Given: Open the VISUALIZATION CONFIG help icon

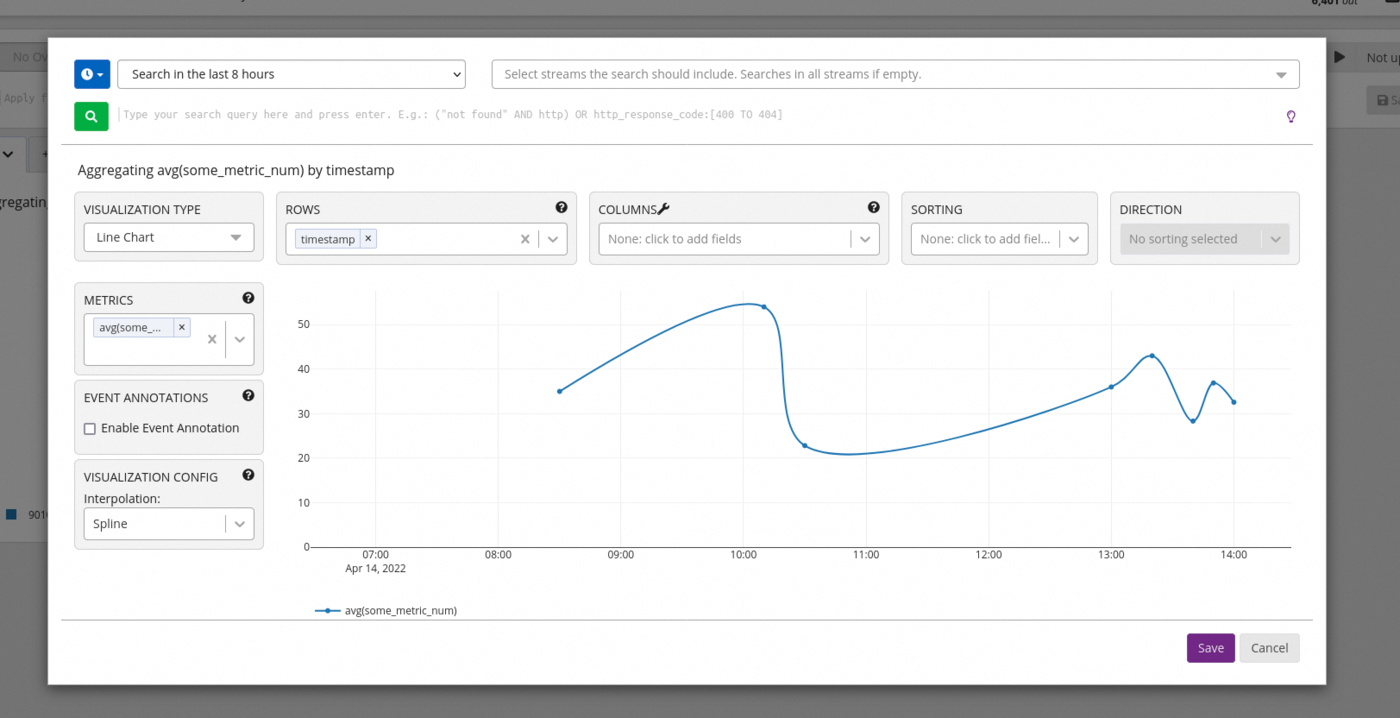Looking at the screenshot, I should pos(248,474).
